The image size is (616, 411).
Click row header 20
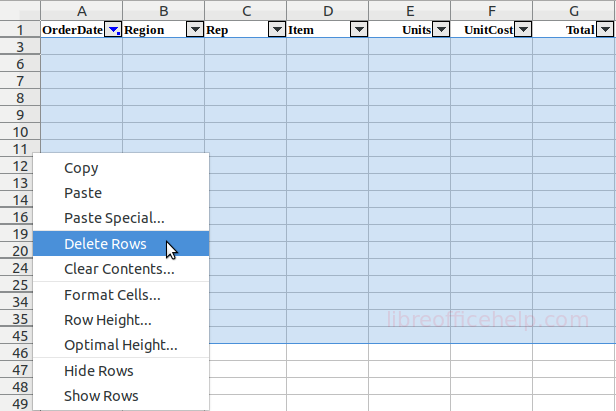tap(16, 251)
